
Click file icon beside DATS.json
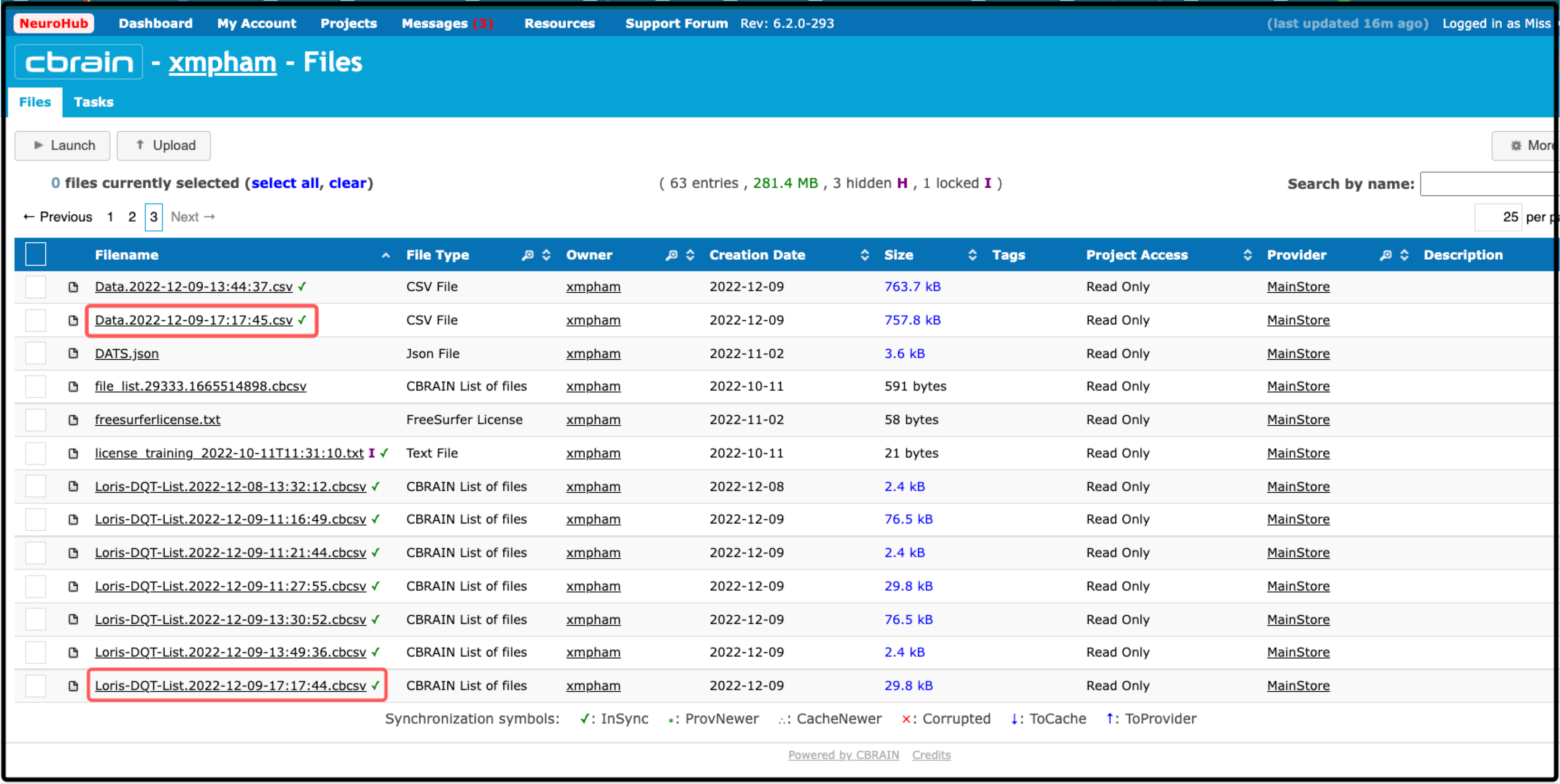73,354
